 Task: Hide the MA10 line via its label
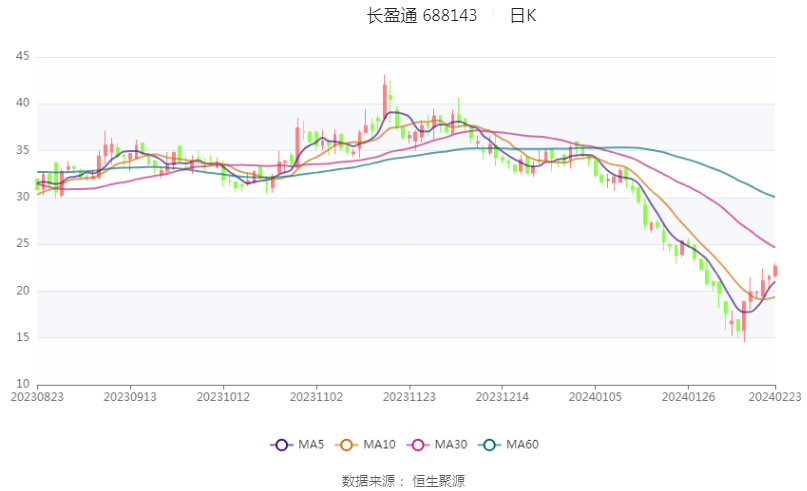[x=379, y=445]
